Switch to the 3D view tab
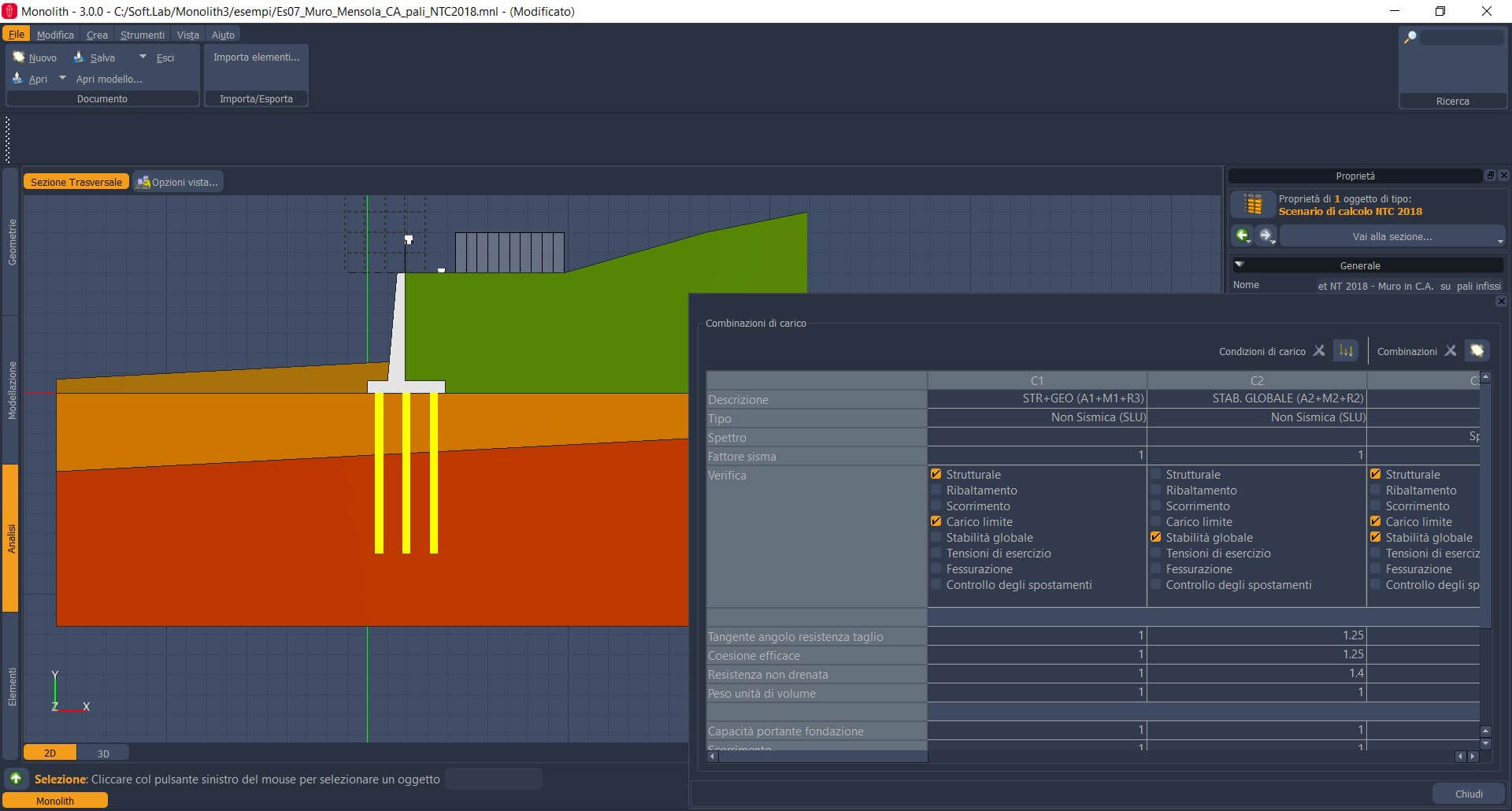1512x811 pixels. click(103, 754)
